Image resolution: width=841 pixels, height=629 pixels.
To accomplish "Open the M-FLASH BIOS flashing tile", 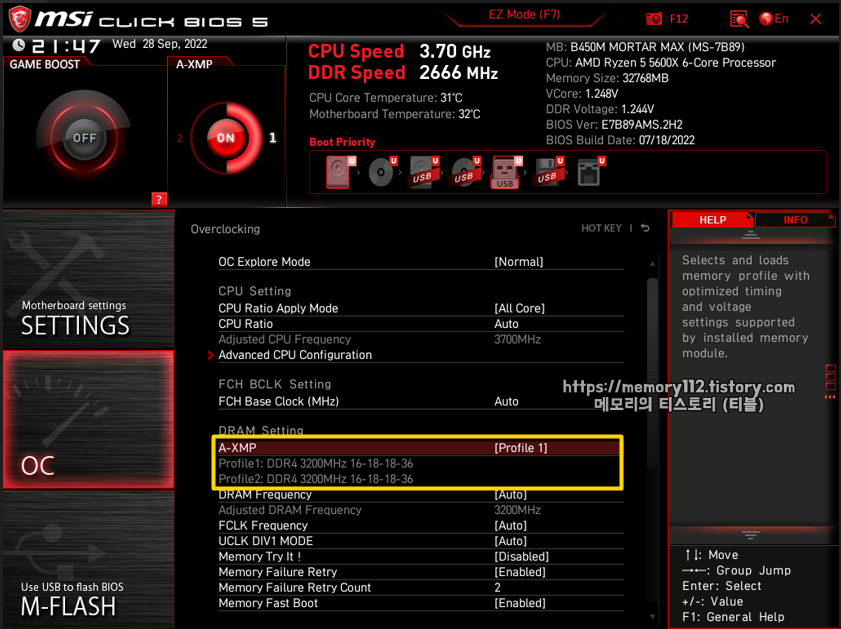I will 88,559.
